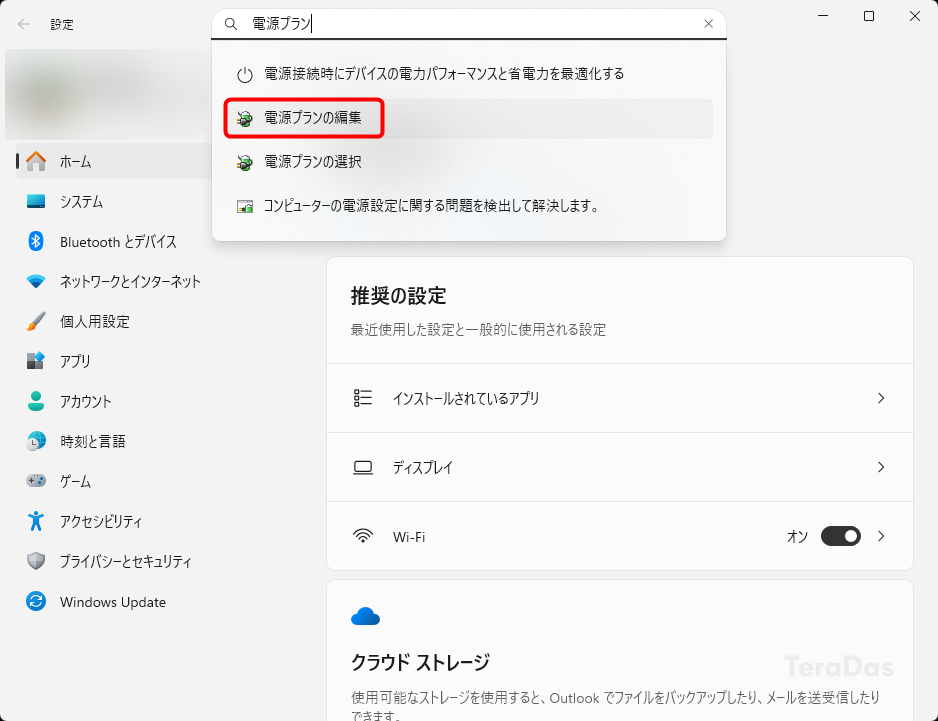Open アプリ category in sidebar
This screenshot has width=938, height=721.
114,361
